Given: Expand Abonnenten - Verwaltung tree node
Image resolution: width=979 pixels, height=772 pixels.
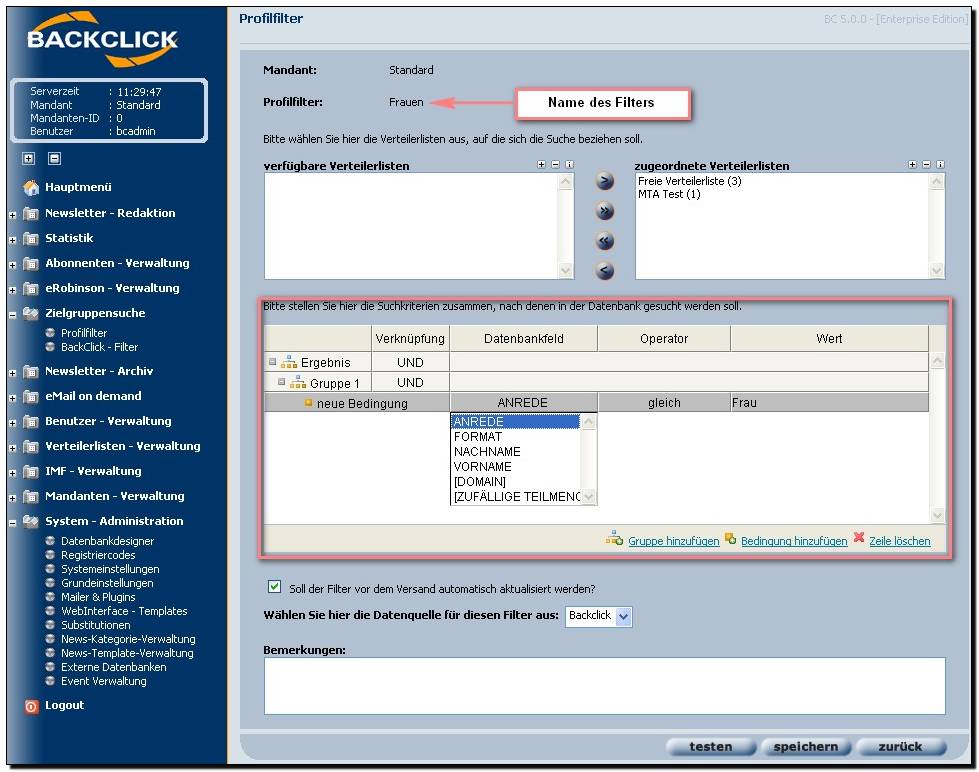Looking at the screenshot, I should pos(12,265).
